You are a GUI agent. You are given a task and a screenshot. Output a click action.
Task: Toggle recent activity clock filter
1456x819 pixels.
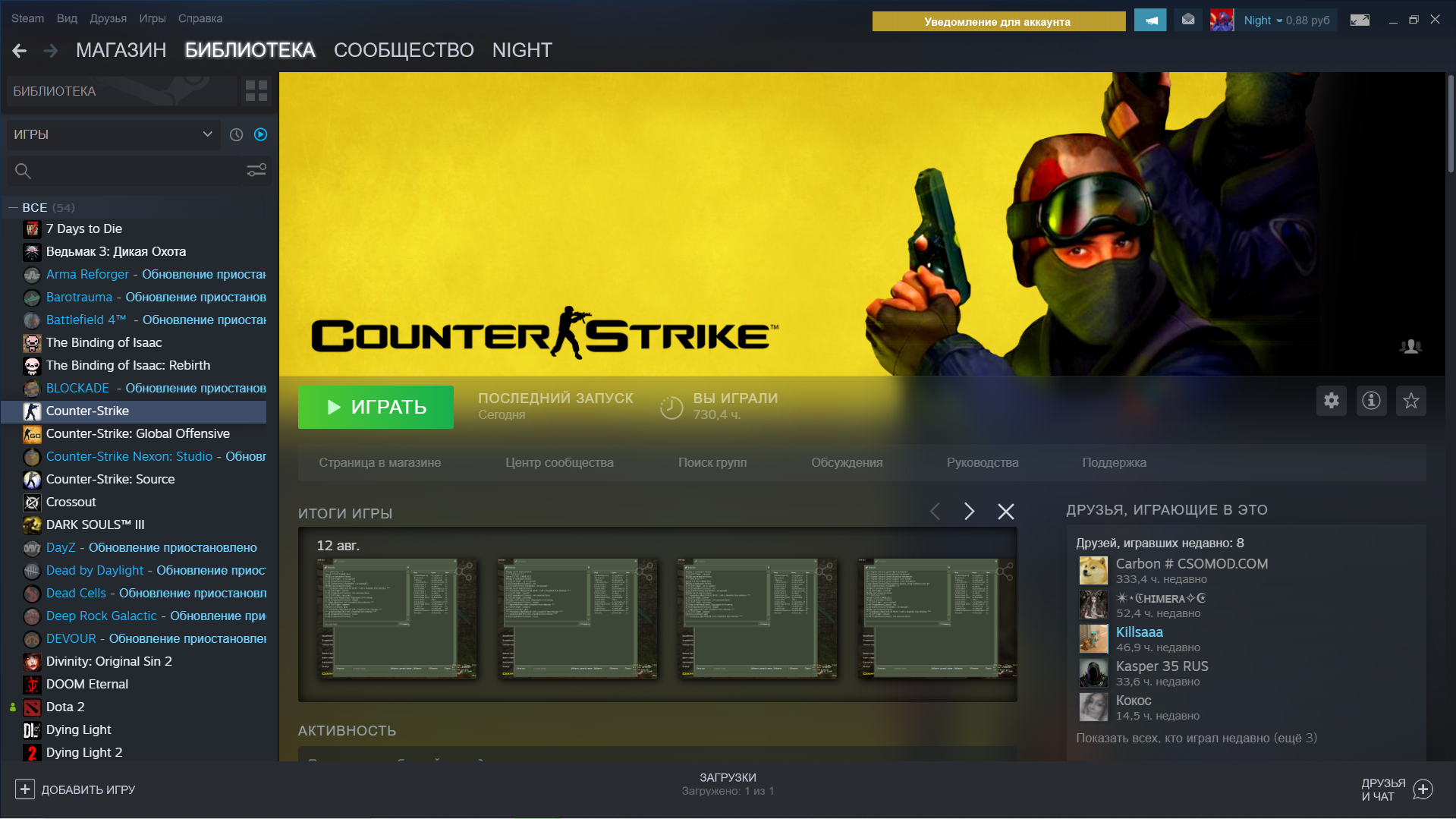237,134
